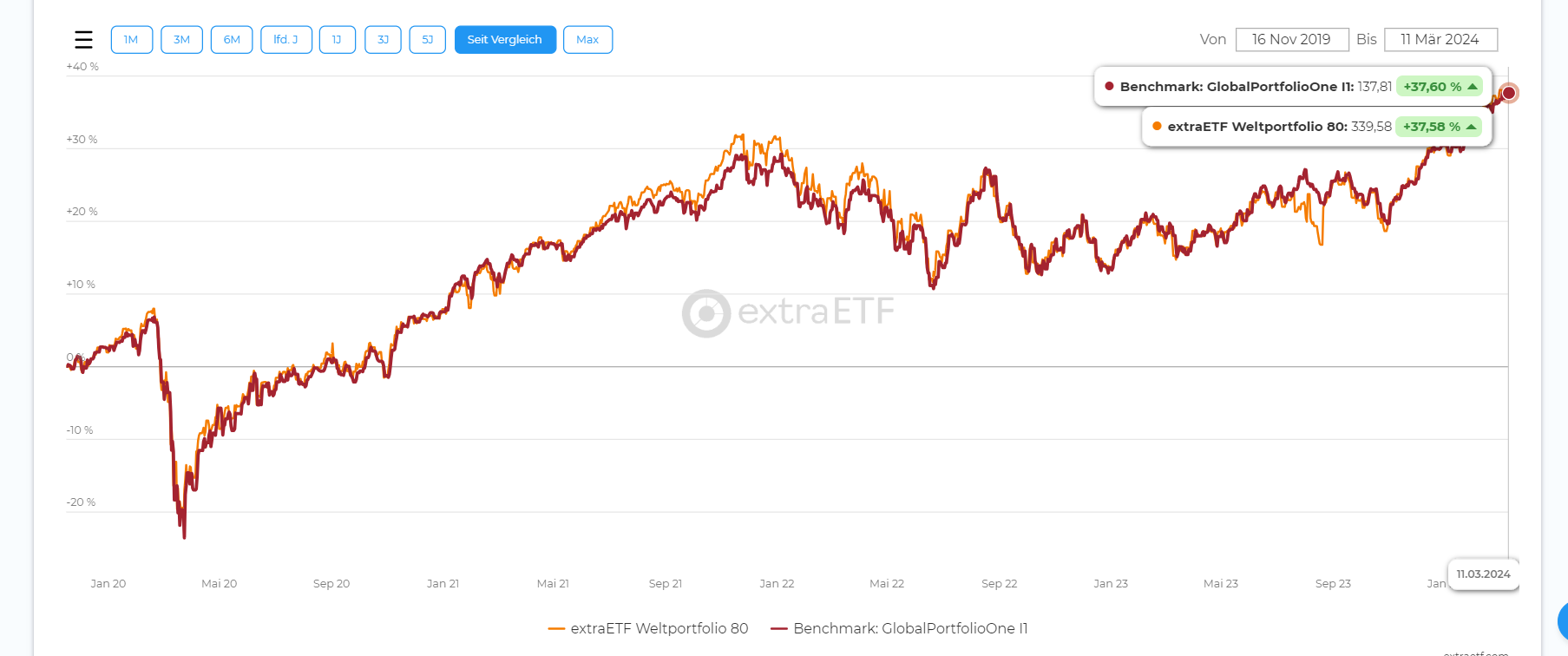Image resolution: width=1568 pixels, height=656 pixels.
Task: Choose the 6M range button
Action: pos(232,40)
